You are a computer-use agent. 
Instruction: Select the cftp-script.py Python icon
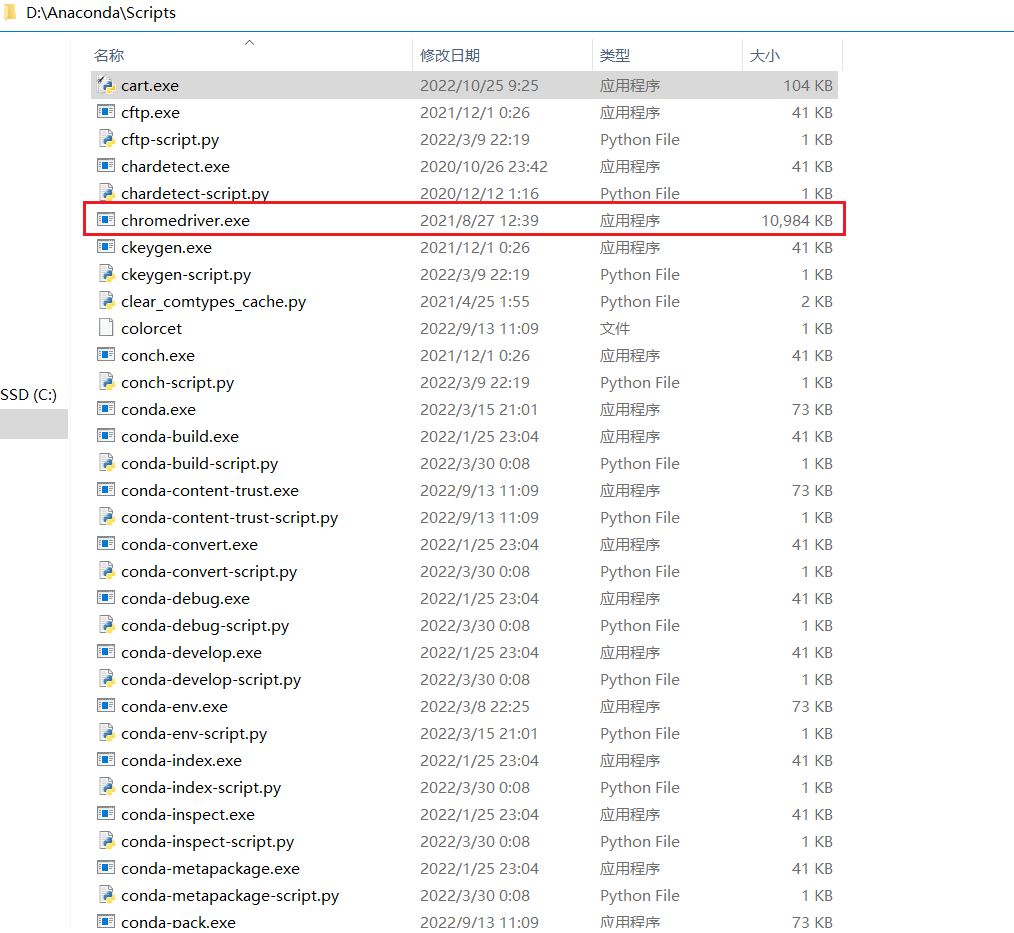click(x=106, y=139)
